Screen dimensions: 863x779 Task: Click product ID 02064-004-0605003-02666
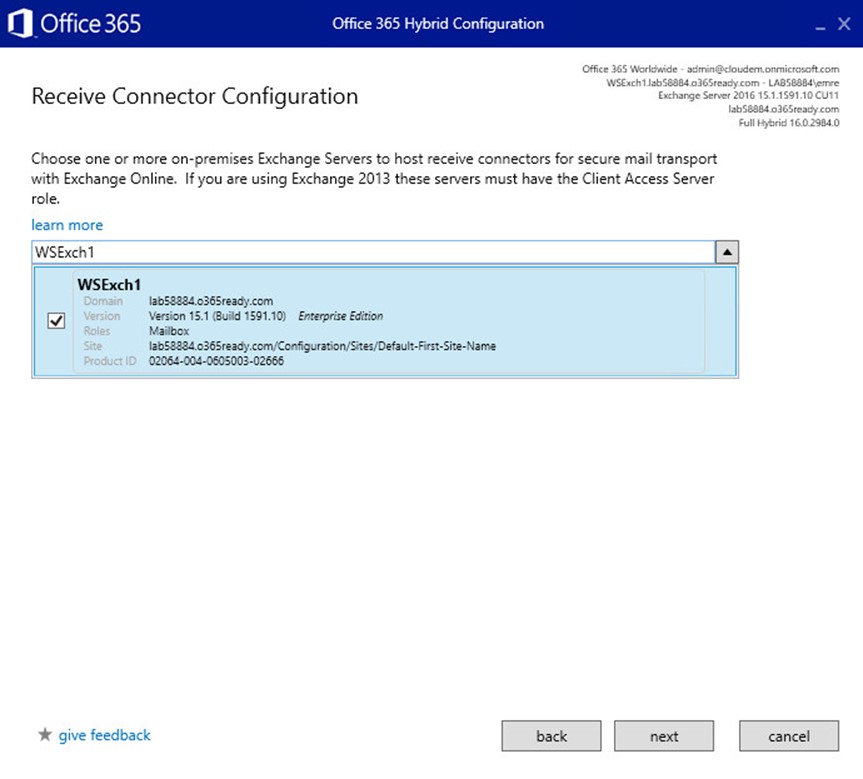click(216, 361)
